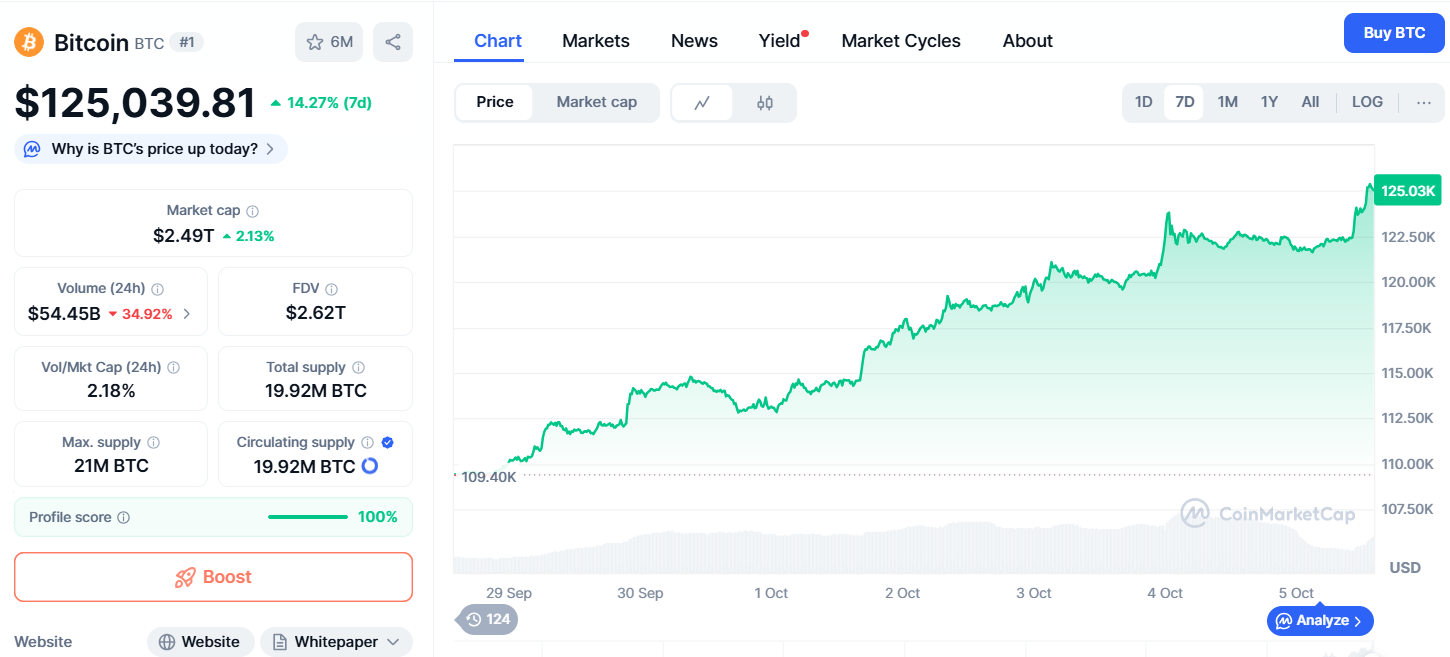Select the line chart icon
This screenshot has width=1450, height=657.
(702, 102)
